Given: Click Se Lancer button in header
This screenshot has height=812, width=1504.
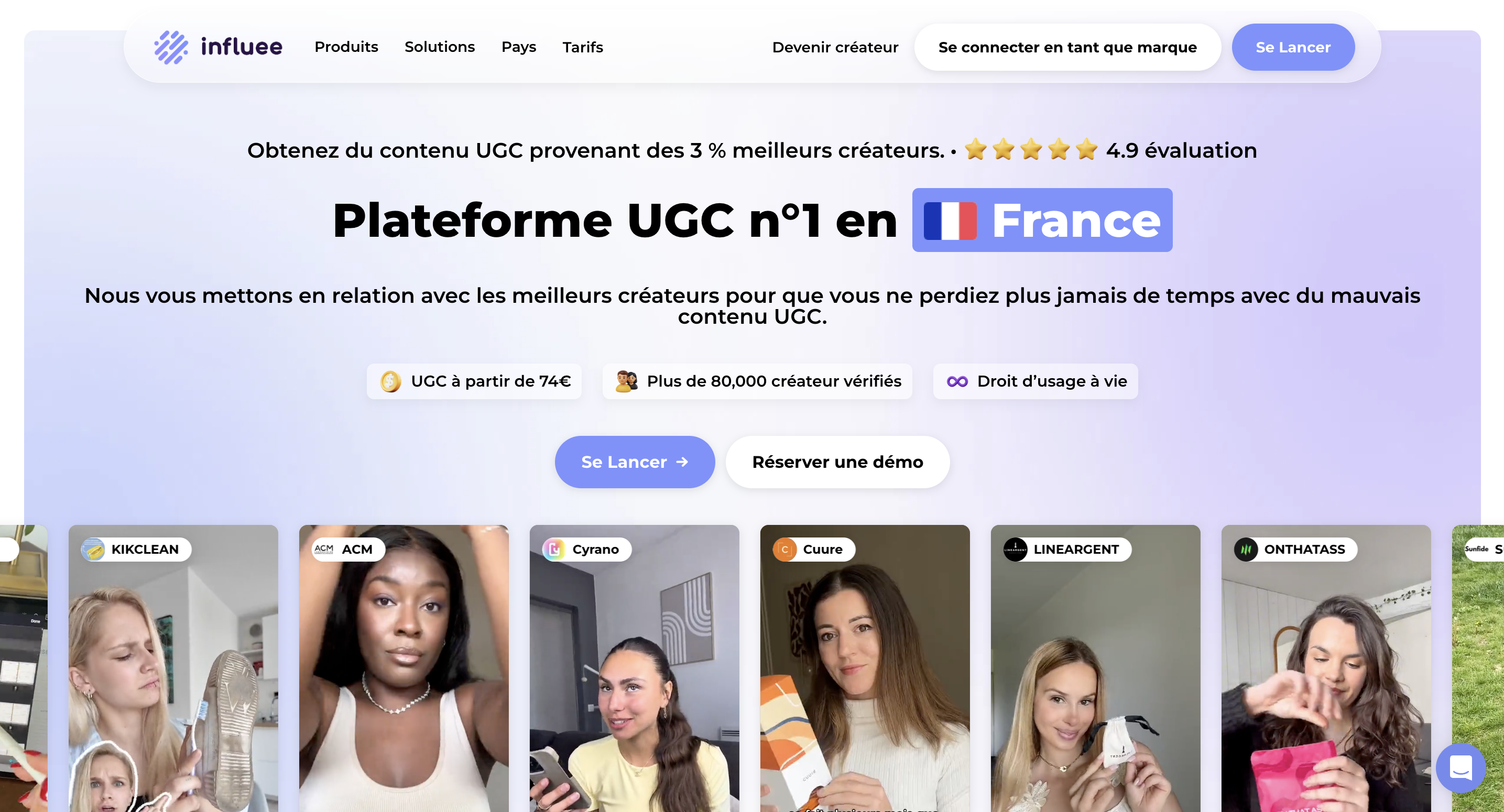Looking at the screenshot, I should (x=1293, y=47).
